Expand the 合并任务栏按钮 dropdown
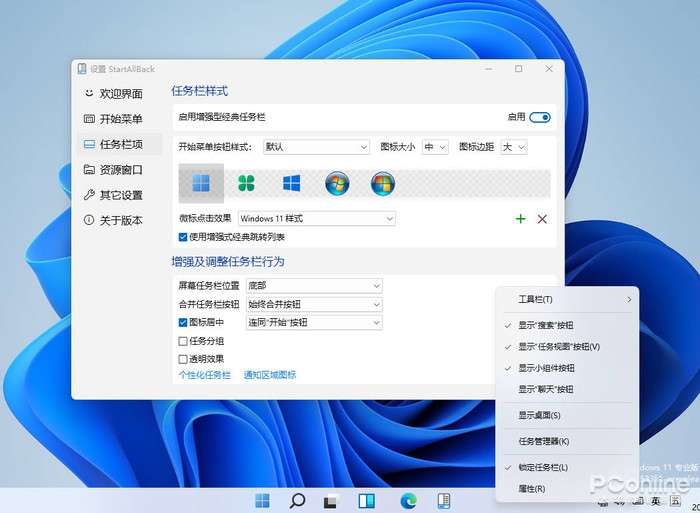This screenshot has width=700, height=513. click(314, 304)
